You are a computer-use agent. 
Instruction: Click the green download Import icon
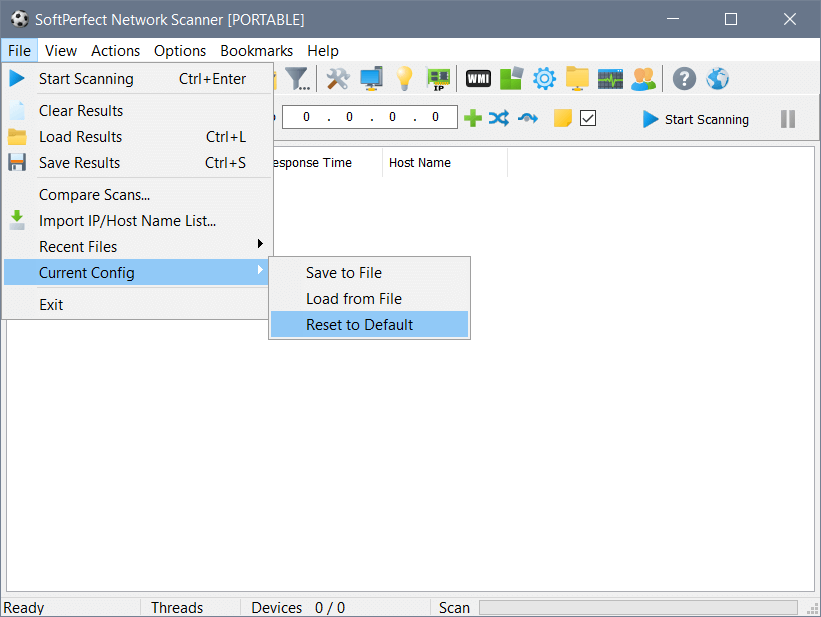coord(17,221)
